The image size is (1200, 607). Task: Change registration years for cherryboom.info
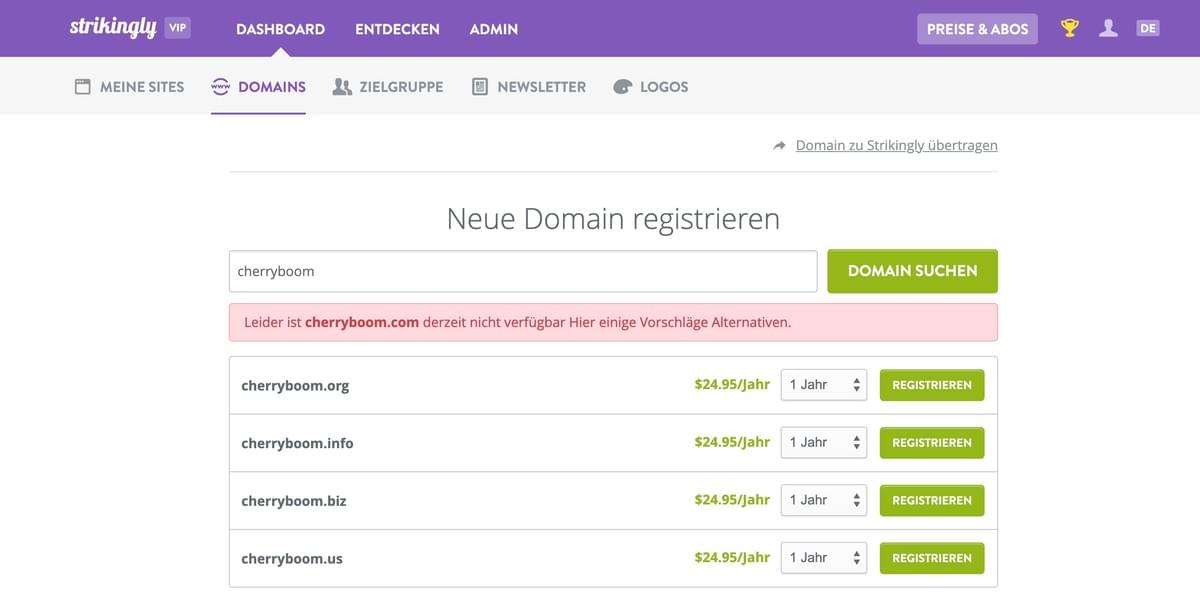tap(823, 442)
